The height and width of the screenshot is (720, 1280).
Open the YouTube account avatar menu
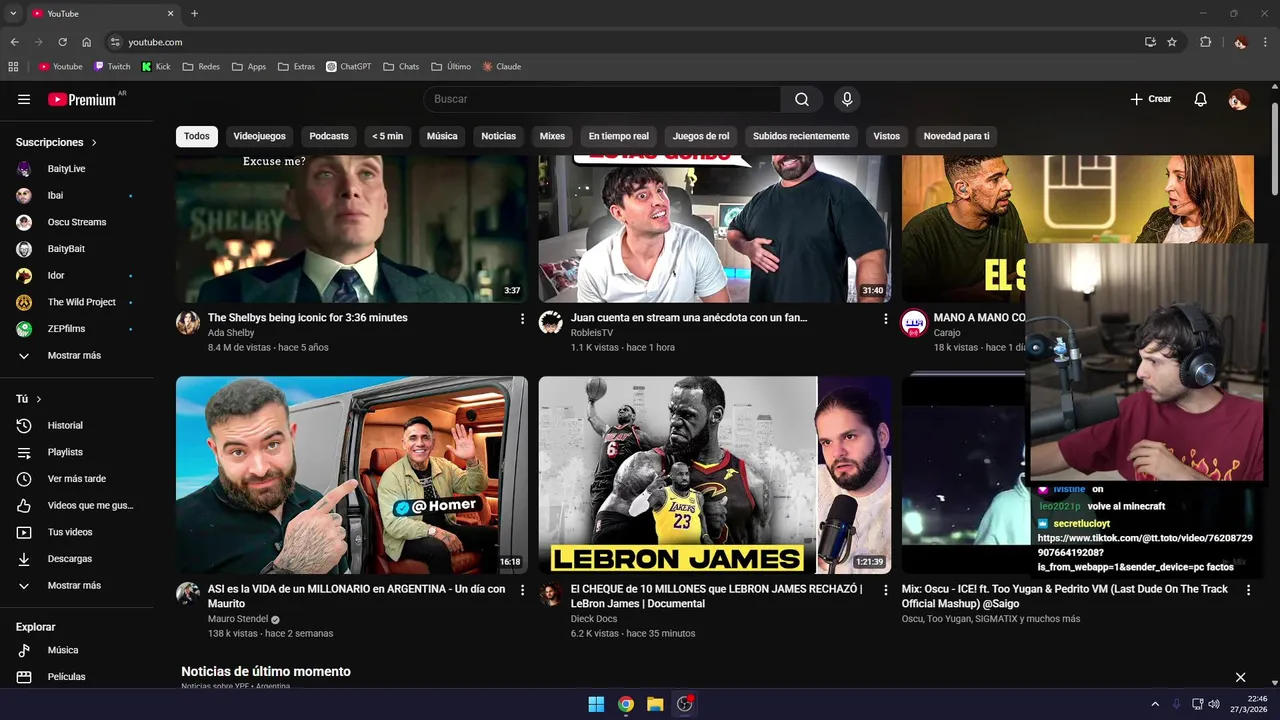tap(1238, 99)
